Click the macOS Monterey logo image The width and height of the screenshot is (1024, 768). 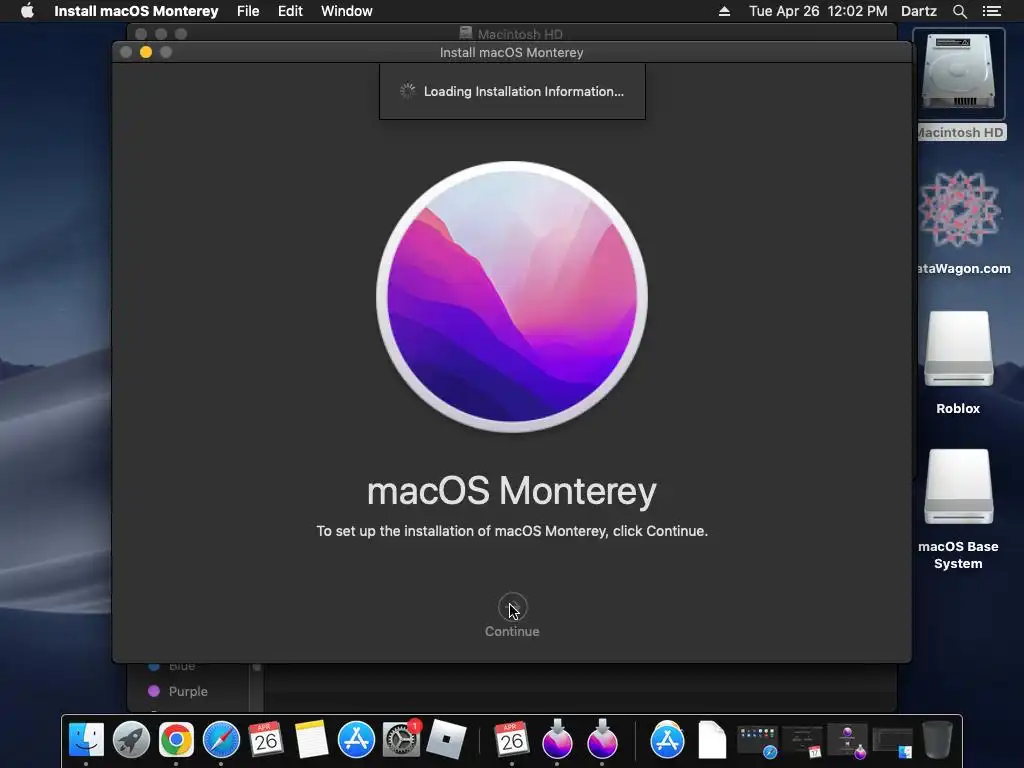click(x=512, y=296)
